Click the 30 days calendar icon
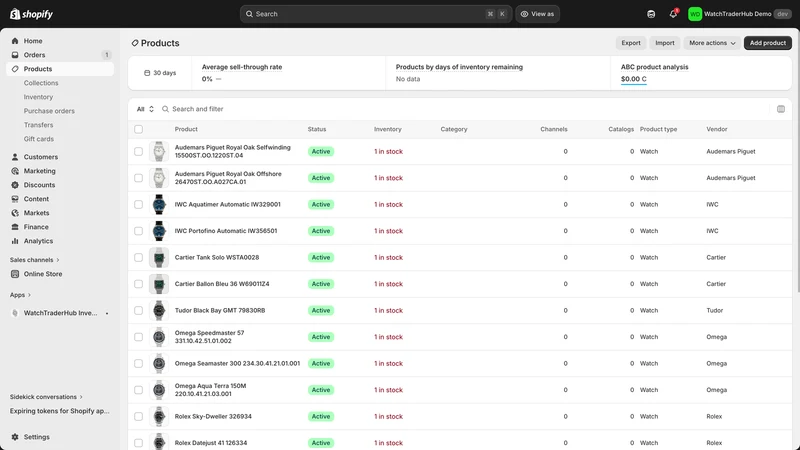This screenshot has width=800, height=450. tap(147, 73)
